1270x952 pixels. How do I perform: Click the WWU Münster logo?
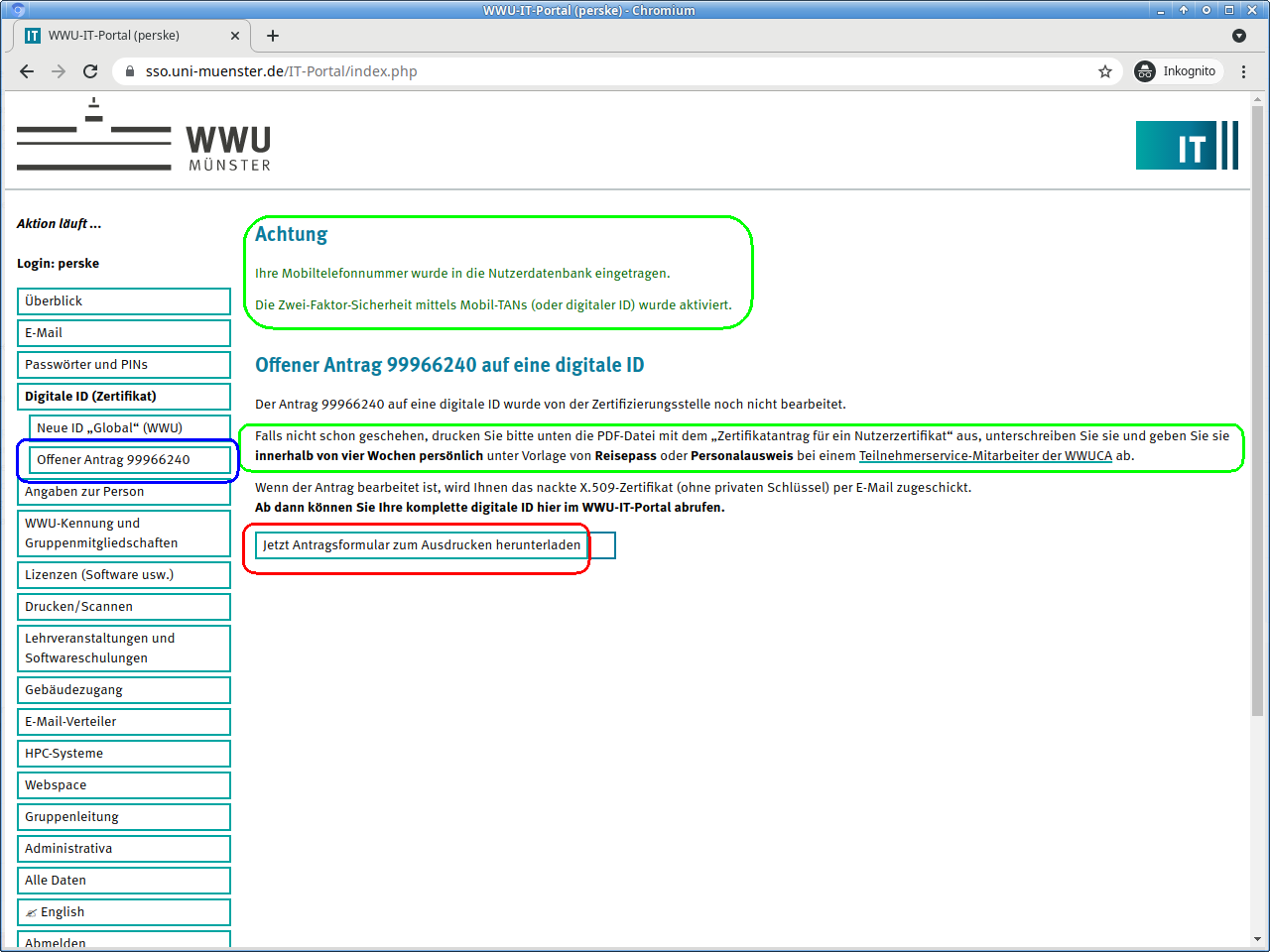(x=144, y=137)
